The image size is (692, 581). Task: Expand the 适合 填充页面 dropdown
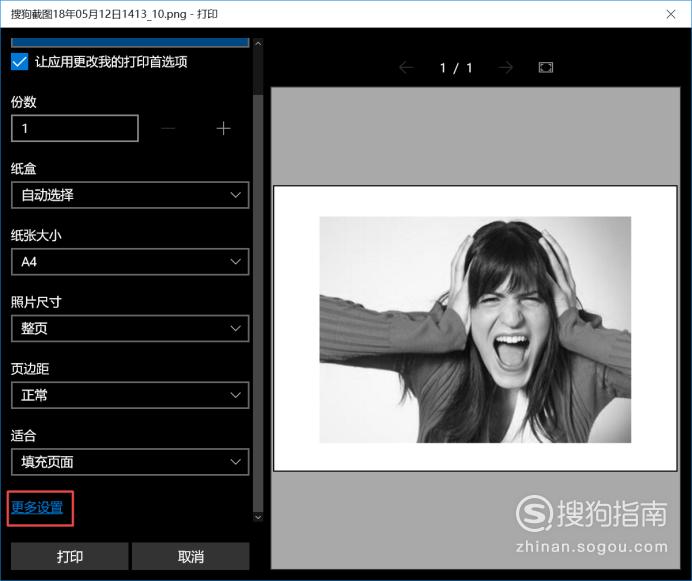(x=130, y=462)
